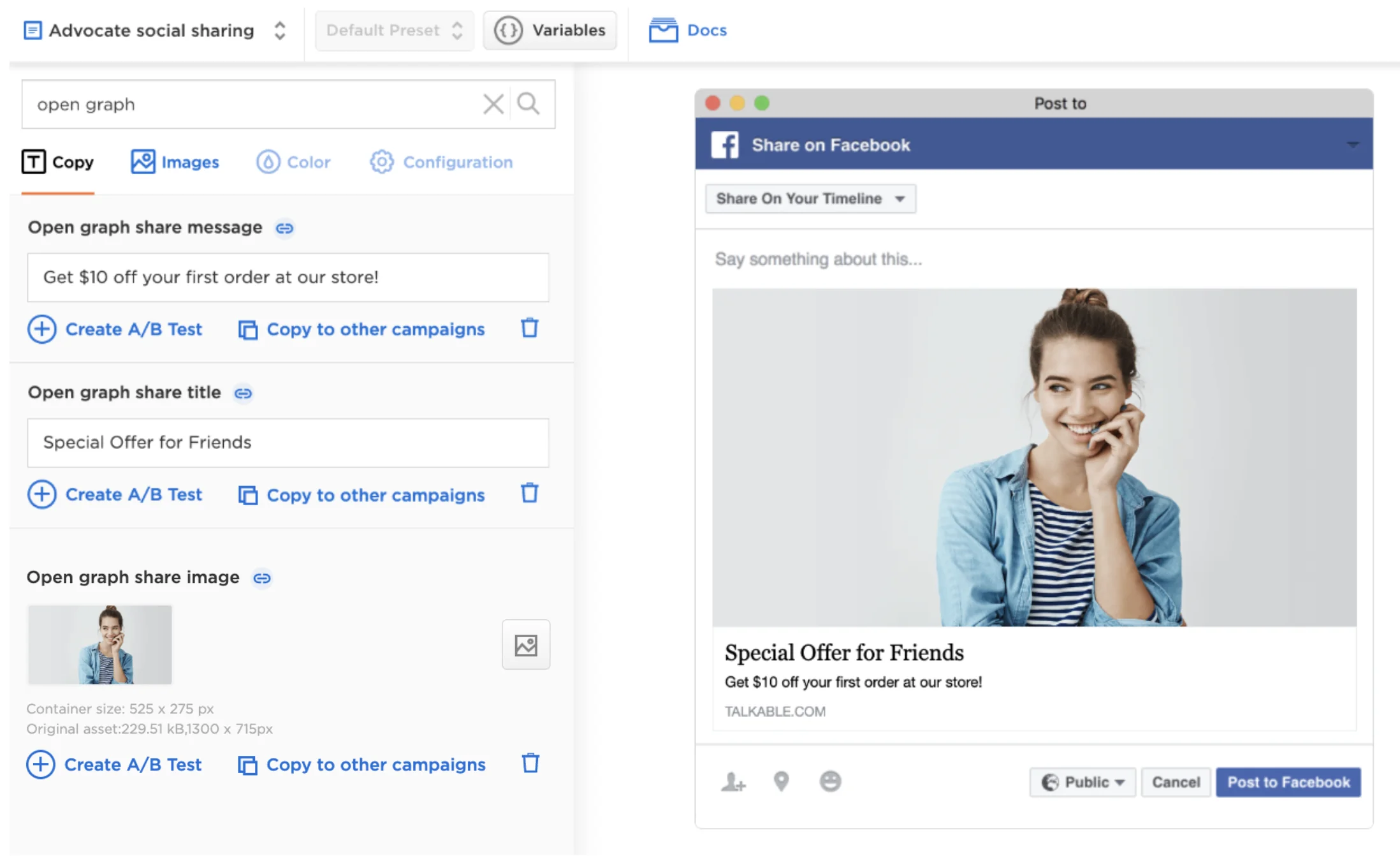Switch to the Color tab
Image resolution: width=1400 pixels, height=856 pixels.
point(293,162)
